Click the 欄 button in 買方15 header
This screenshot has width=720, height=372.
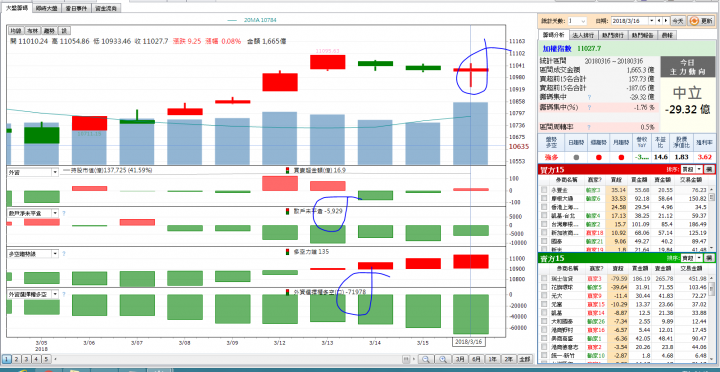click(x=709, y=169)
